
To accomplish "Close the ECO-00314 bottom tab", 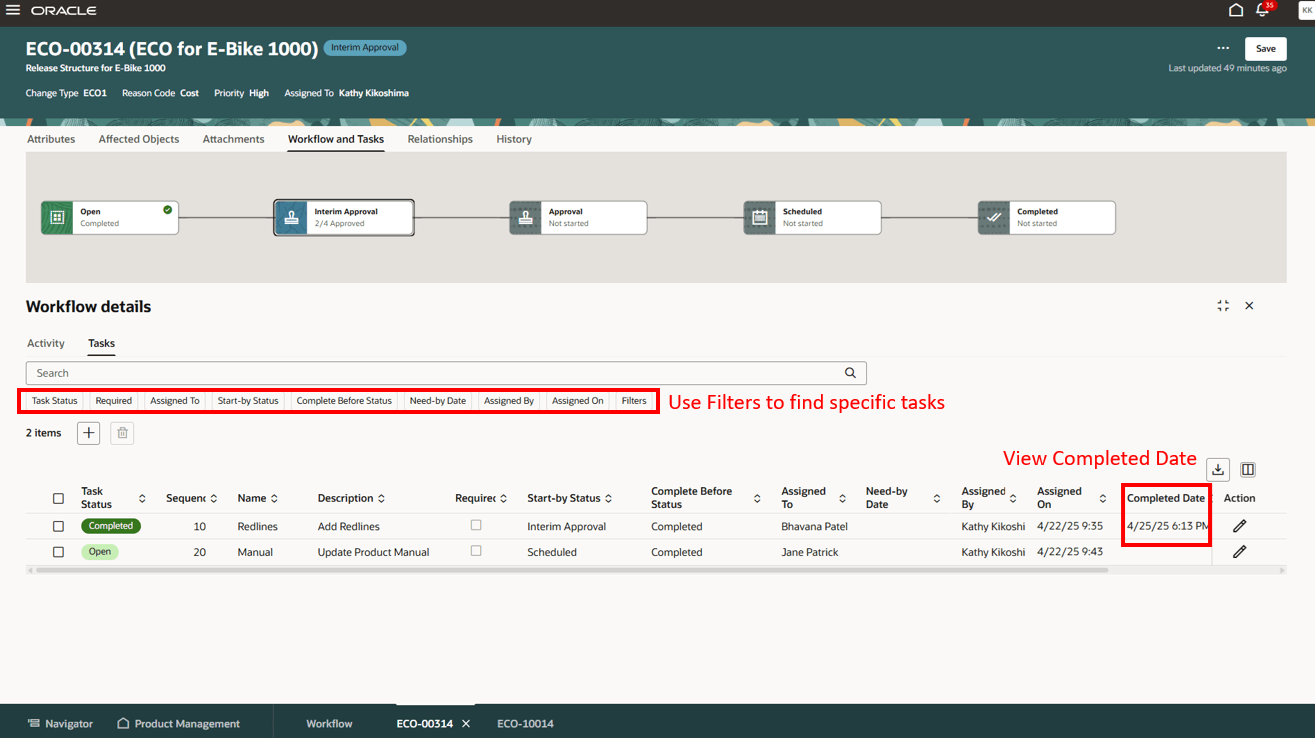I will point(466,724).
